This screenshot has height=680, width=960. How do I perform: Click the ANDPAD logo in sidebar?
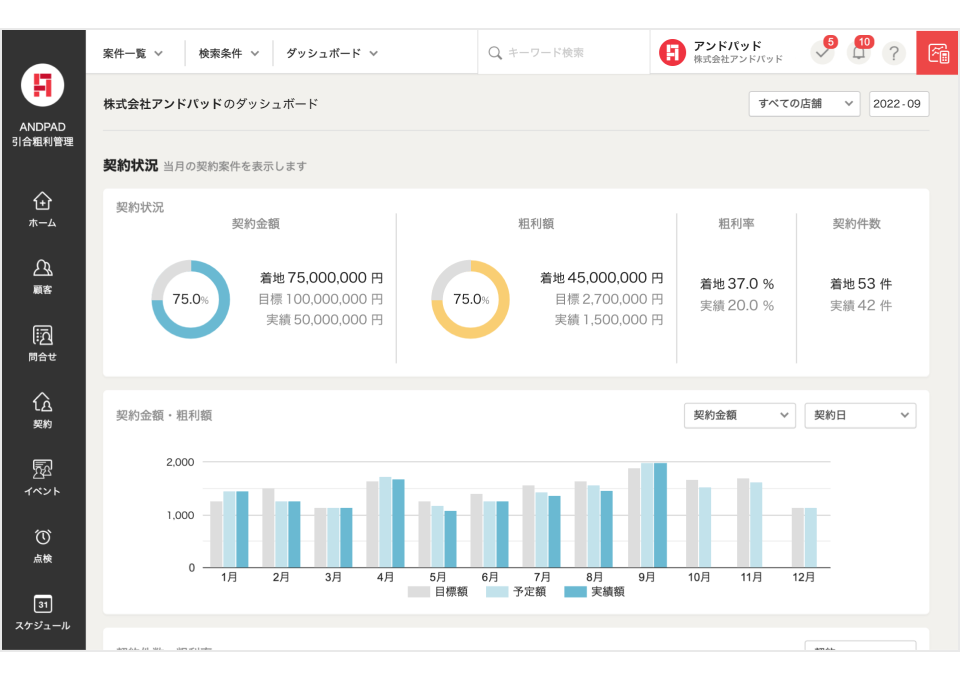pyautogui.click(x=42, y=85)
